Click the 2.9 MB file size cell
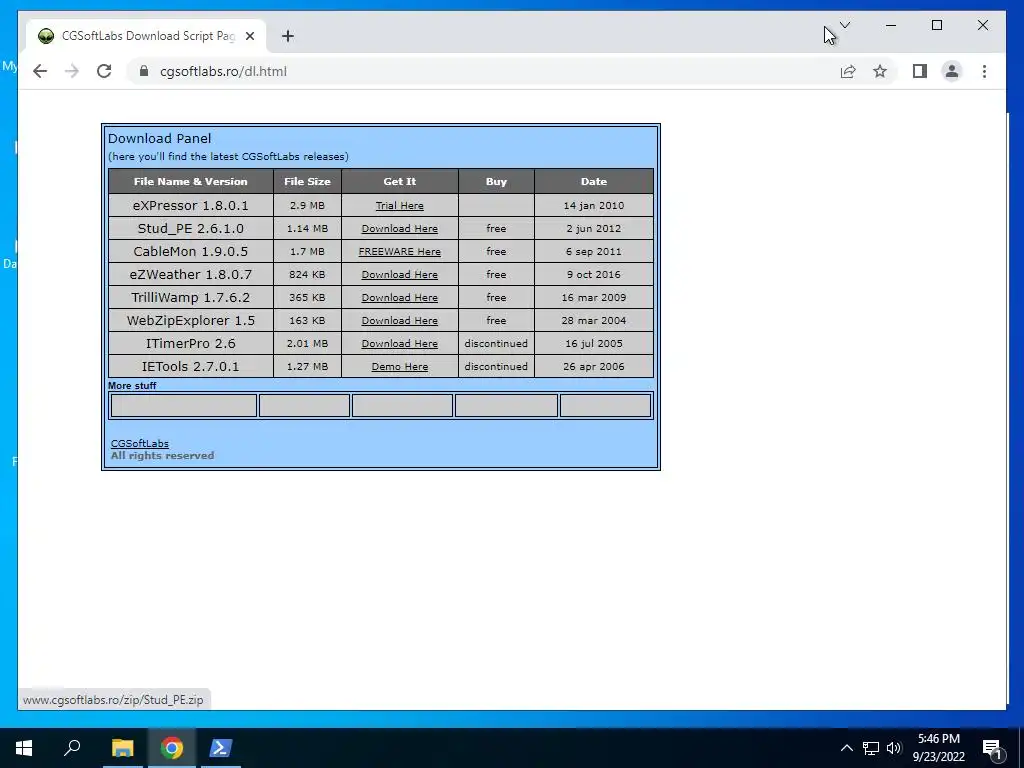 click(x=308, y=205)
